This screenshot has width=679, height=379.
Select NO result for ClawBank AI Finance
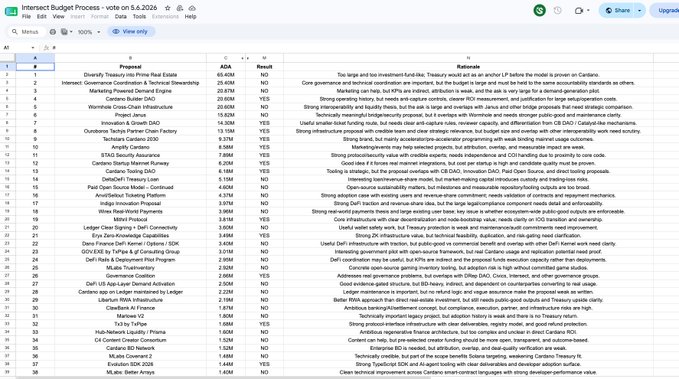point(264,308)
